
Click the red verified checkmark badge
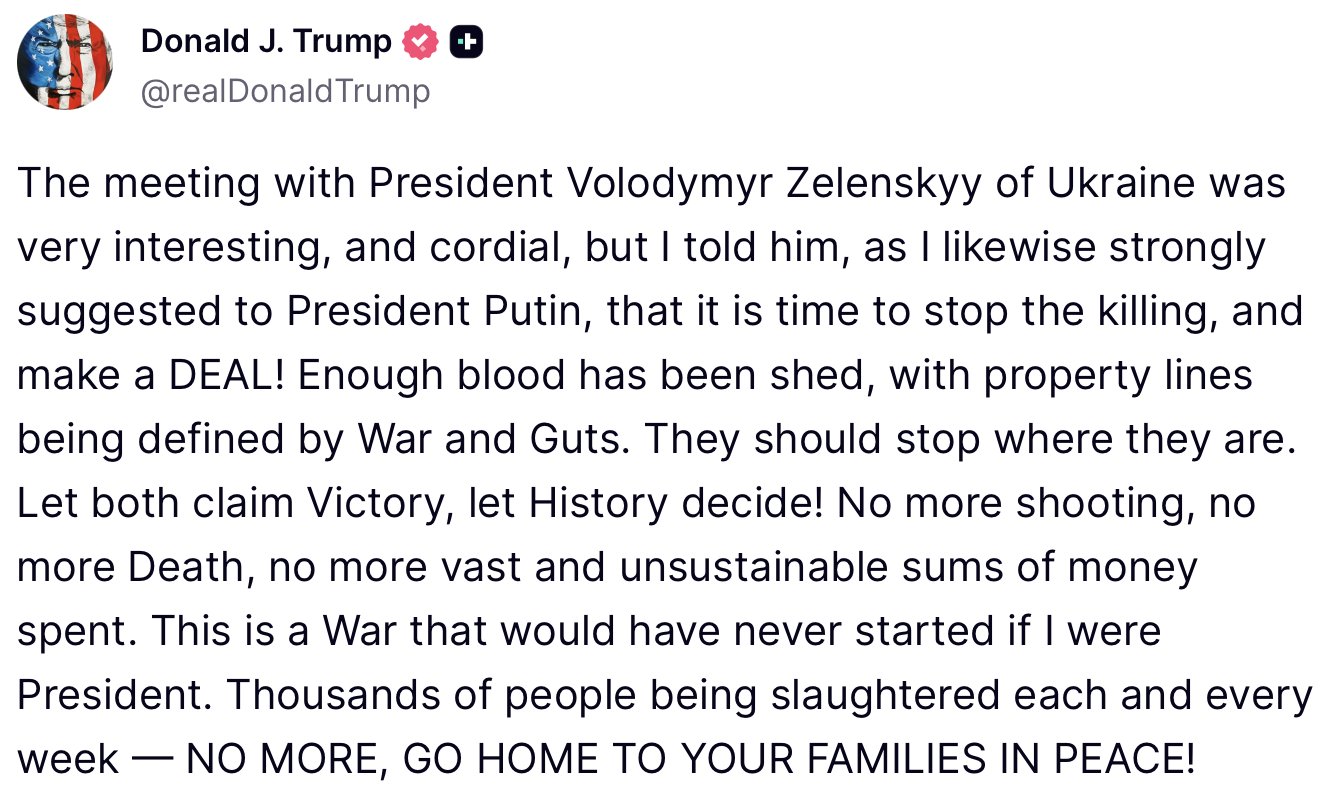[420, 41]
